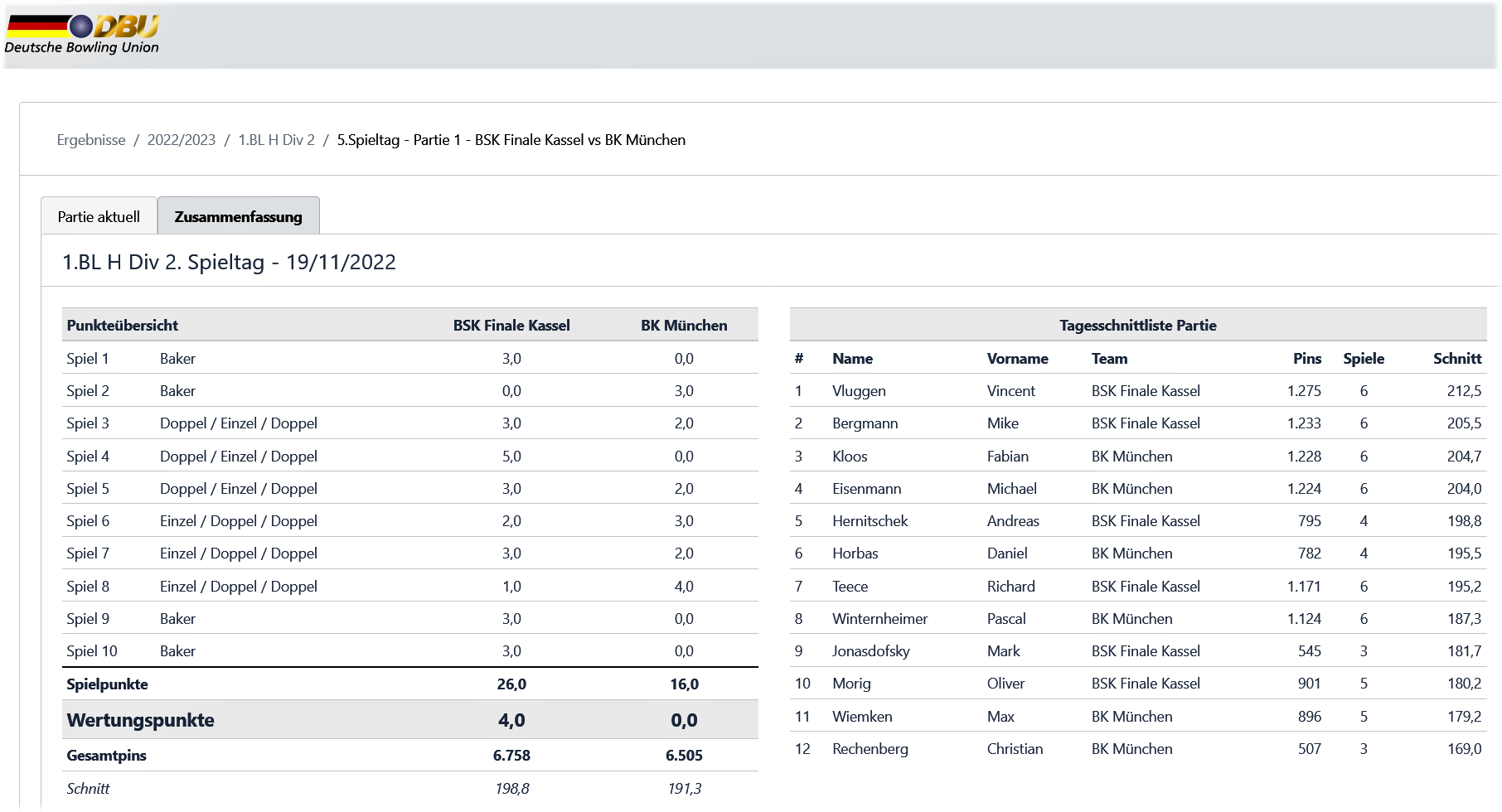Click the 198,8 team Schnitt value
This screenshot has width=1502, height=812.
(x=511, y=789)
